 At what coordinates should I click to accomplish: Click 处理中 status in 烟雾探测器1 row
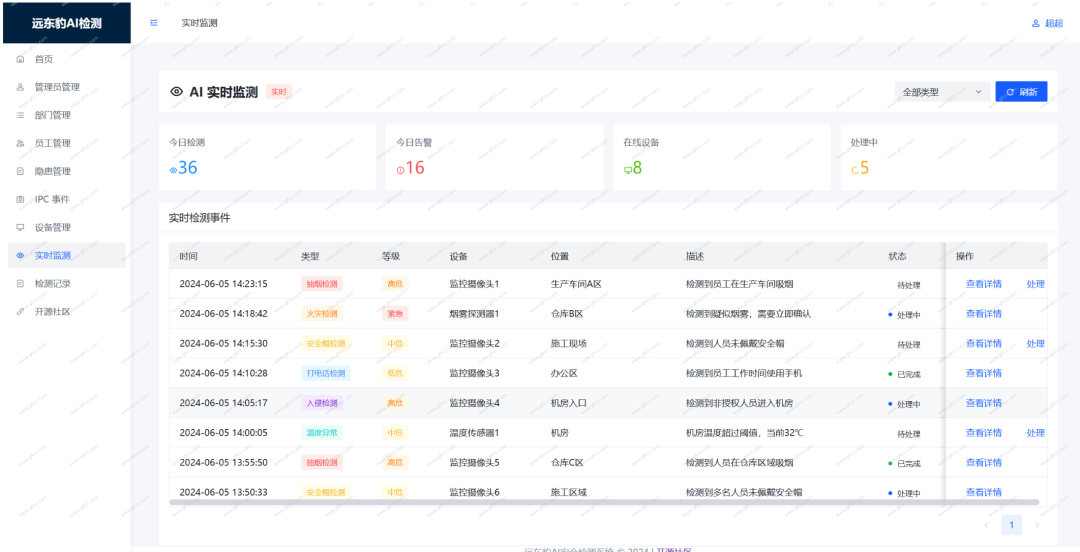point(904,314)
